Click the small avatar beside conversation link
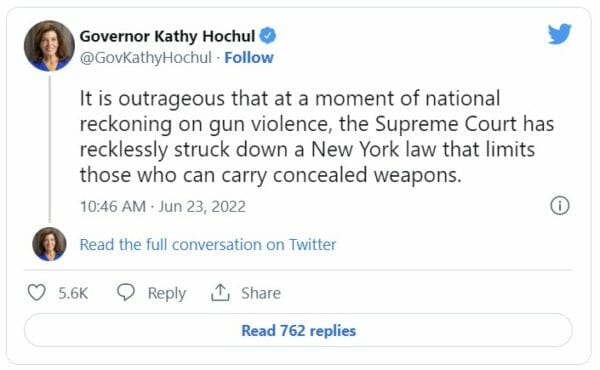The width and height of the screenshot is (600, 370). pos(49,244)
